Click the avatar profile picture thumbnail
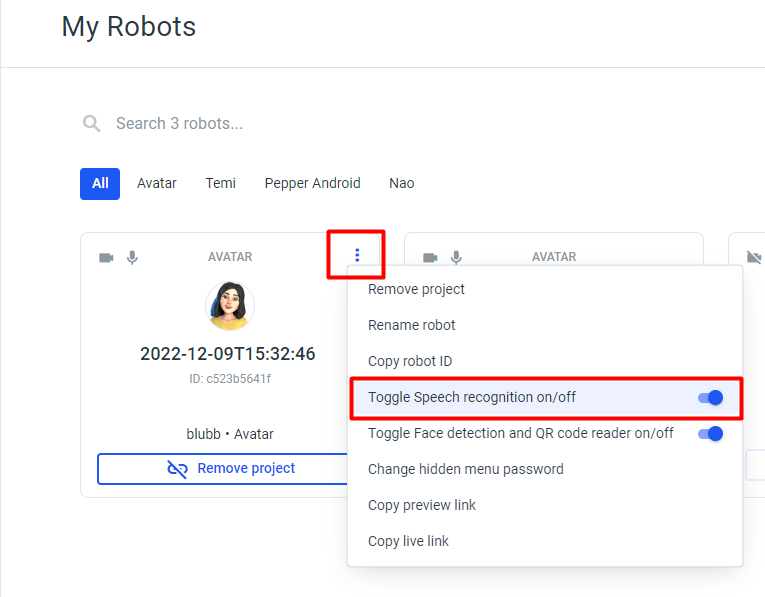The width and height of the screenshot is (765, 597). point(230,306)
